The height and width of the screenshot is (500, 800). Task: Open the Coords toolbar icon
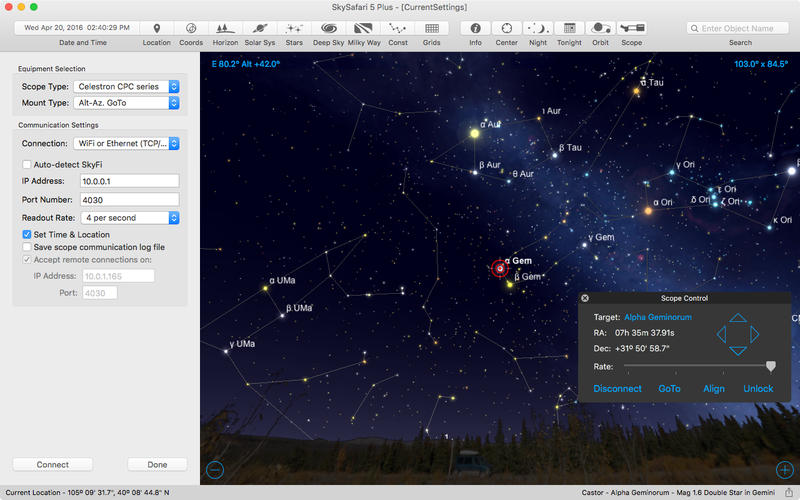[191, 29]
